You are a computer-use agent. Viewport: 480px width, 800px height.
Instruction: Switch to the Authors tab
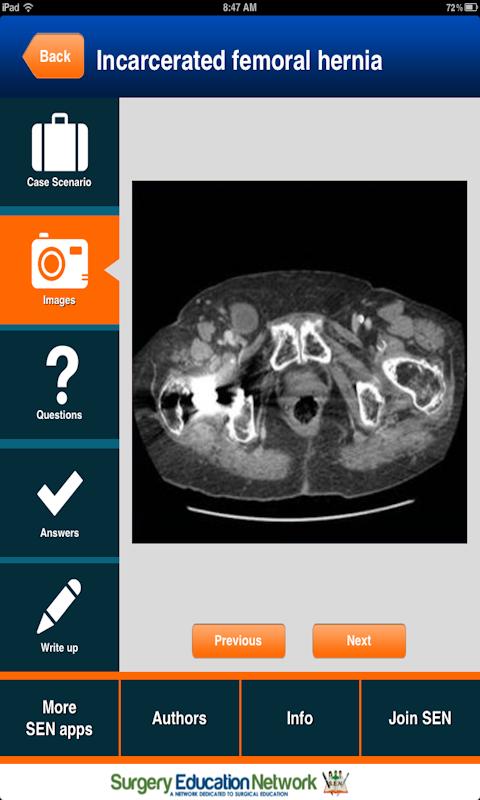[180, 718]
